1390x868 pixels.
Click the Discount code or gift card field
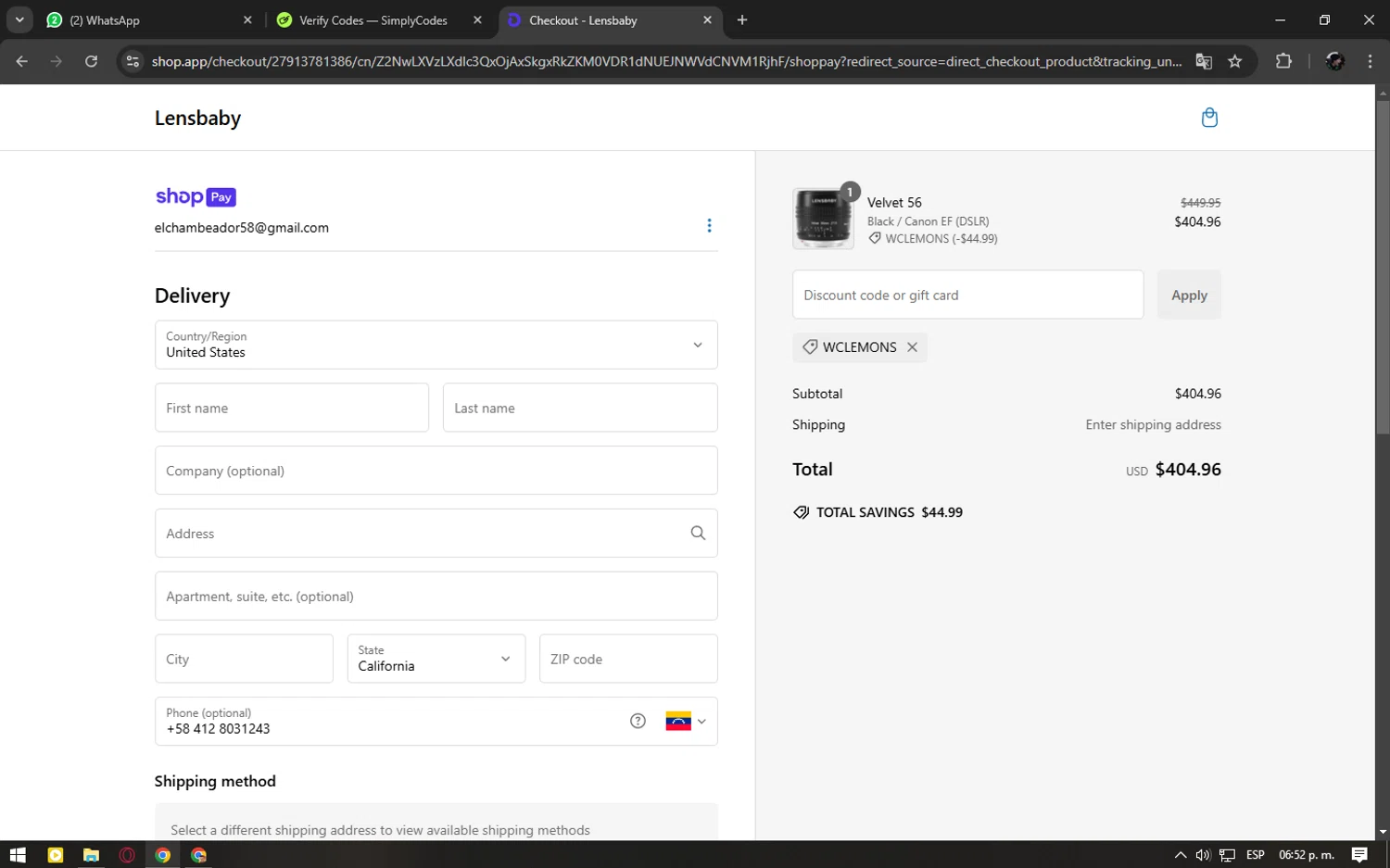[x=967, y=296]
